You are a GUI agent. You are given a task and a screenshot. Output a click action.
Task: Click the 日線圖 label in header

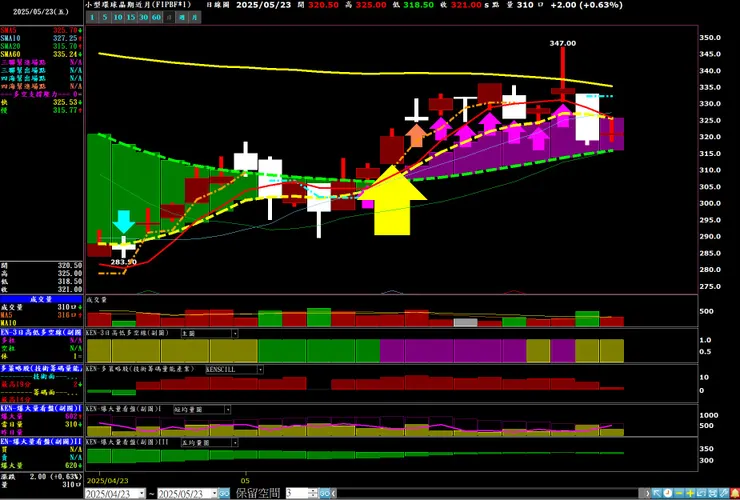[x=217, y=5]
